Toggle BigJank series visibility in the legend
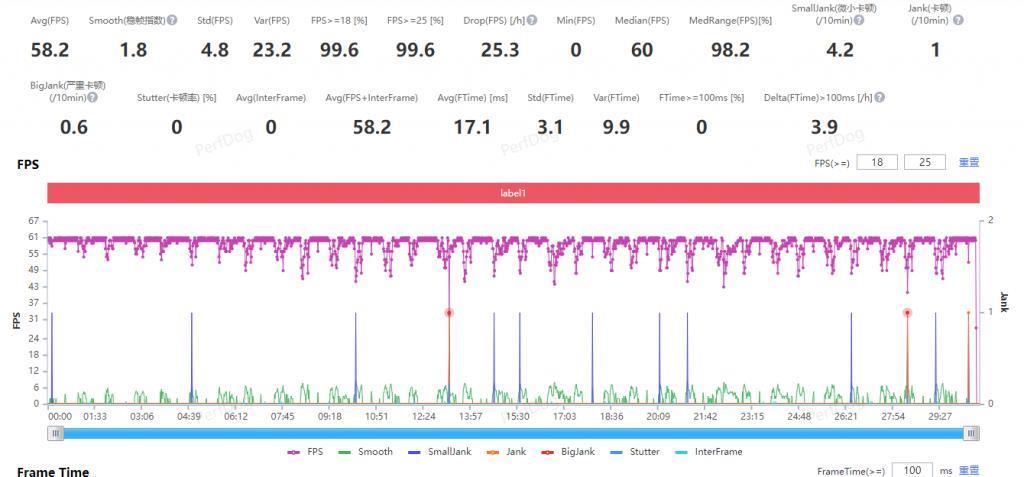 click(567, 452)
